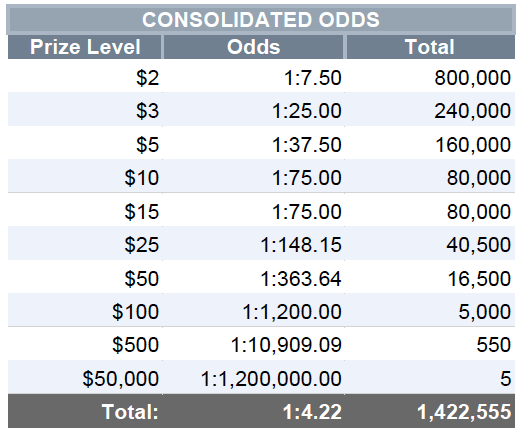This screenshot has height=433, width=519.
Task: Click the 1:25.00 odds value
Action: pyautogui.click(x=307, y=111)
